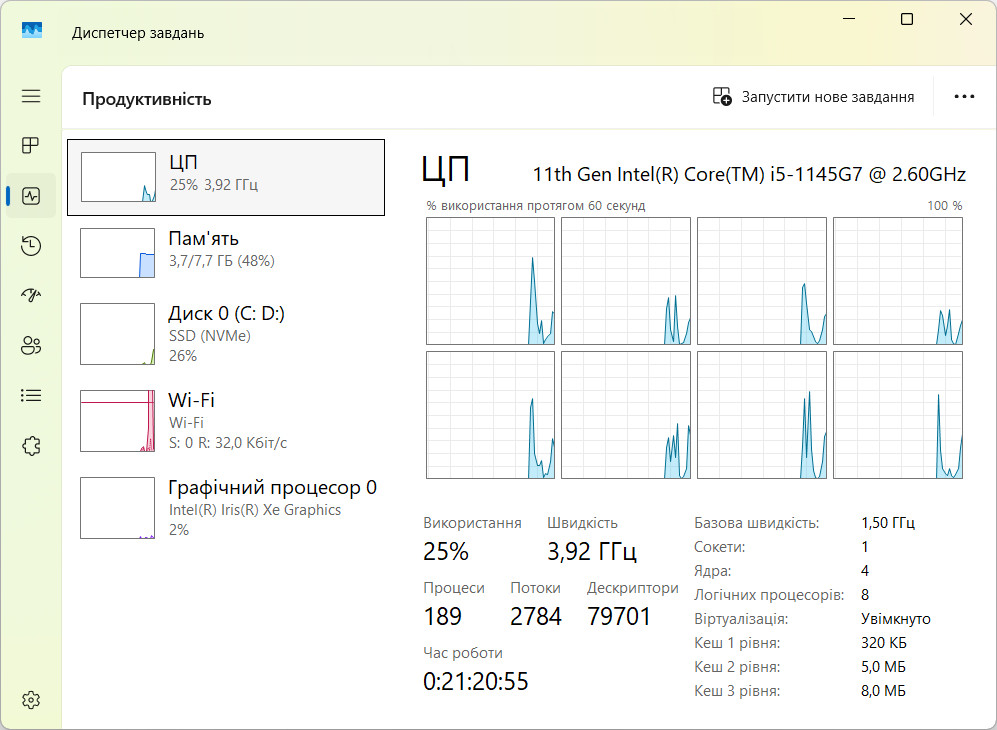Click the Процеси count 189
This screenshot has height=730, width=997.
click(x=443, y=616)
